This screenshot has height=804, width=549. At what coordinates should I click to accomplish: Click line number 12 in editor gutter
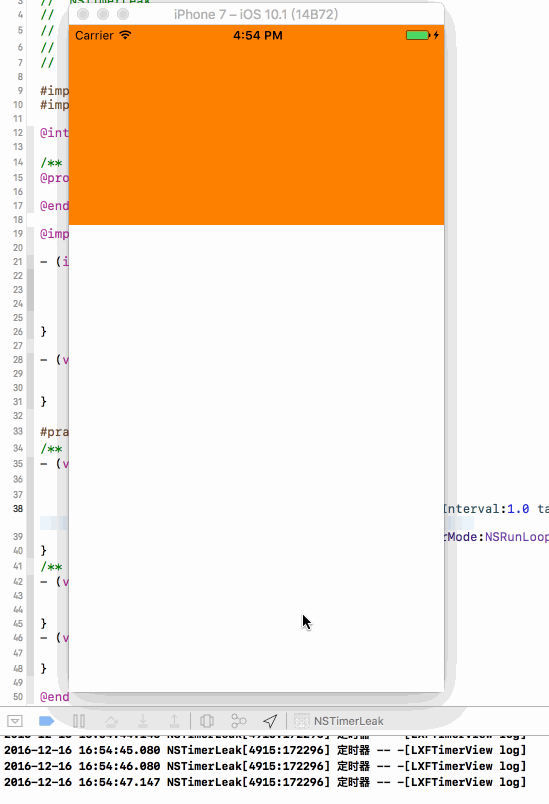(18, 133)
